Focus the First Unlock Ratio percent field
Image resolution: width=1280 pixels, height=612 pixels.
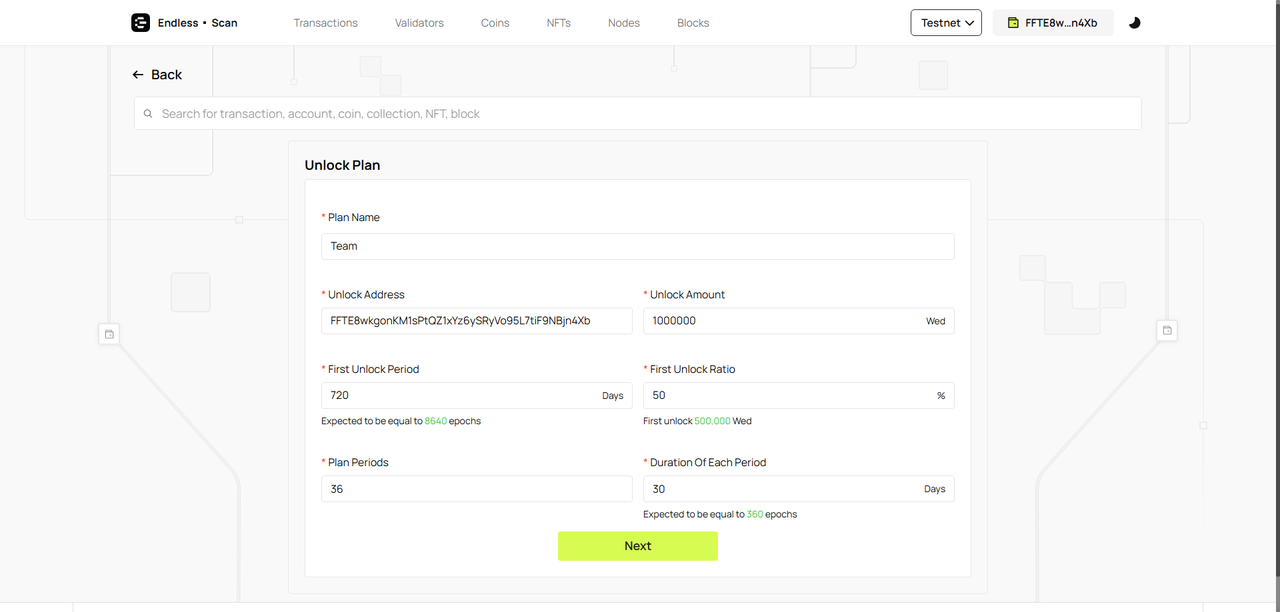point(785,395)
